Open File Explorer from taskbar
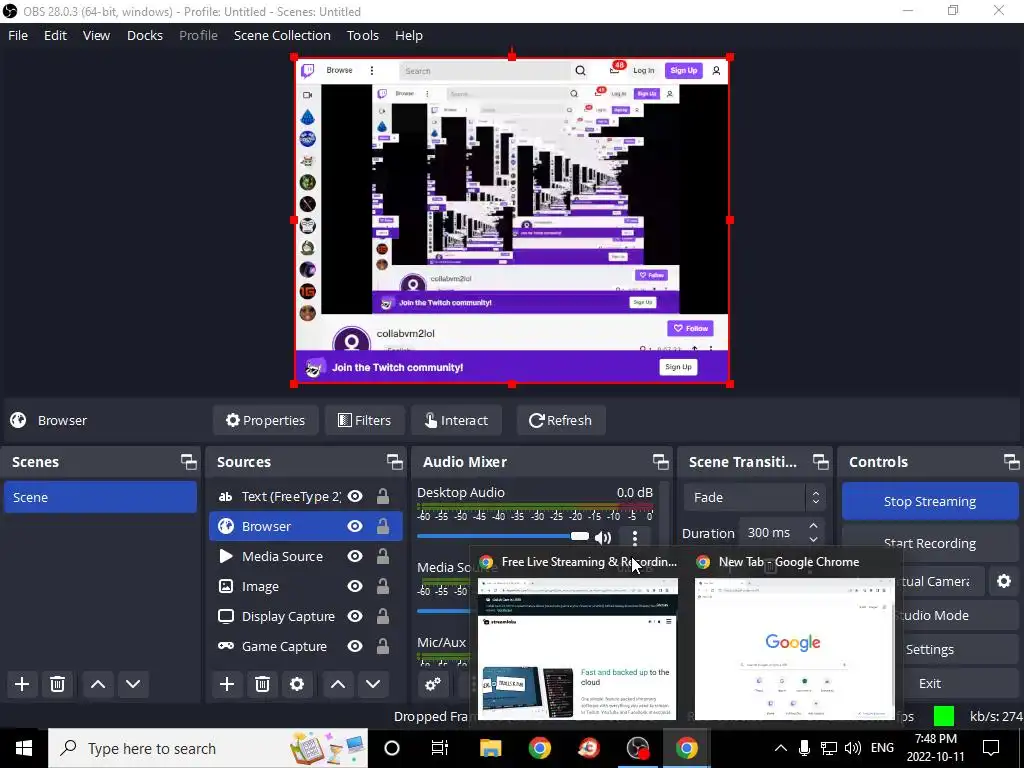 490,748
